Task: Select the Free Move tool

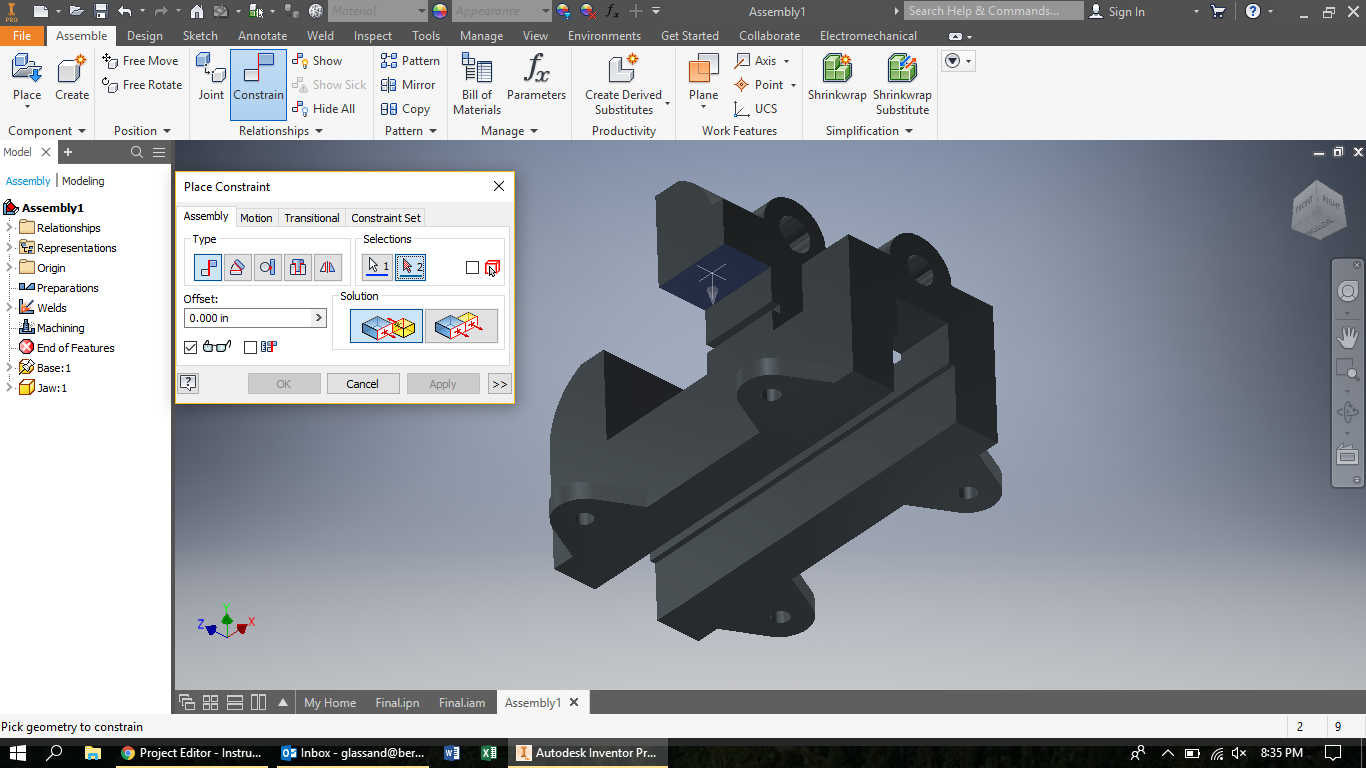Action: [x=140, y=61]
